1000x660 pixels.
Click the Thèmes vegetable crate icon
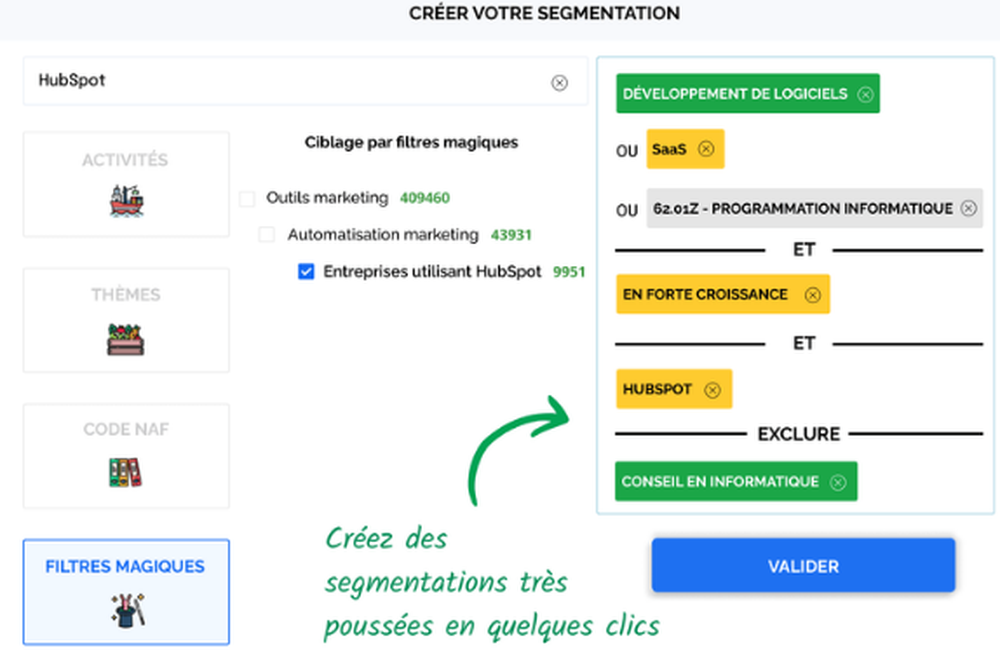(x=126, y=339)
